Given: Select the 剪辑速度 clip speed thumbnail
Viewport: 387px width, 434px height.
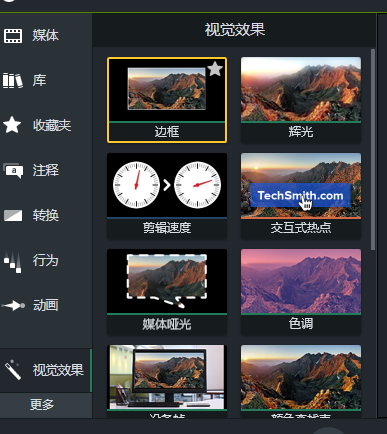Looking at the screenshot, I should click(x=167, y=185).
